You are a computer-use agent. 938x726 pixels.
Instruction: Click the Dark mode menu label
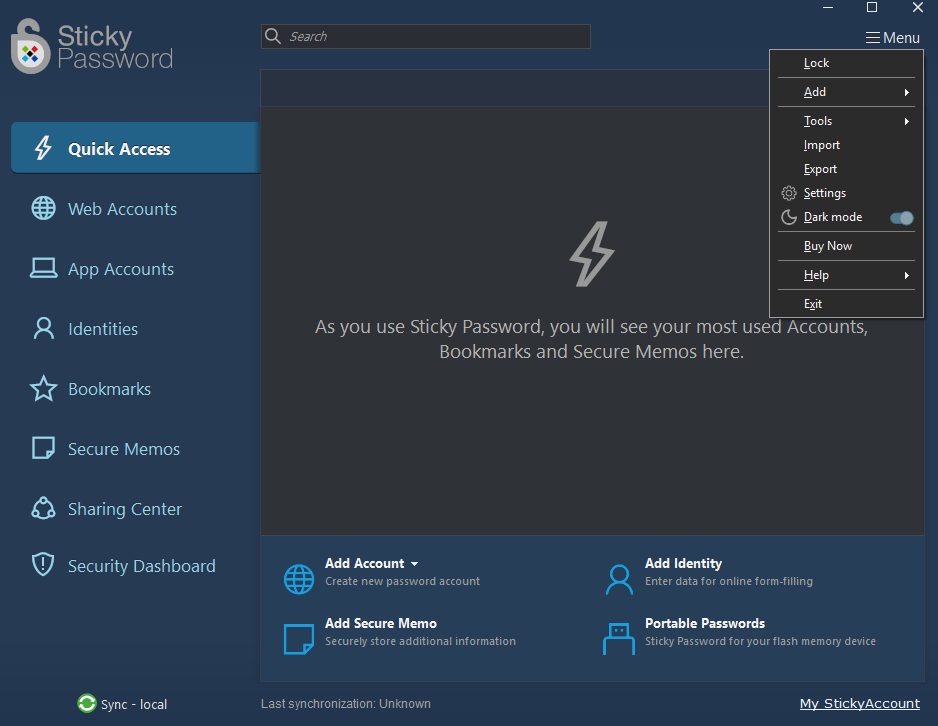click(833, 217)
